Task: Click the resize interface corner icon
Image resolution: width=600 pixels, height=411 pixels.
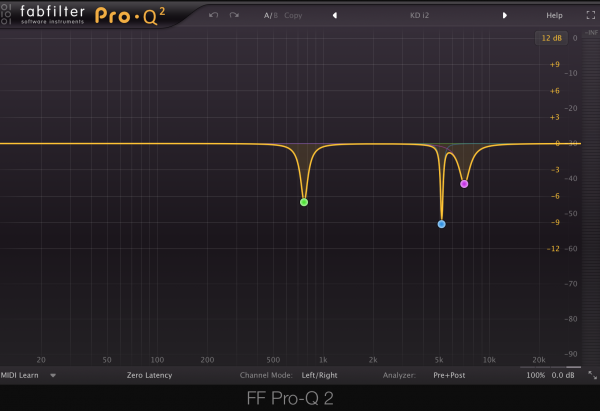Action: click(592, 375)
